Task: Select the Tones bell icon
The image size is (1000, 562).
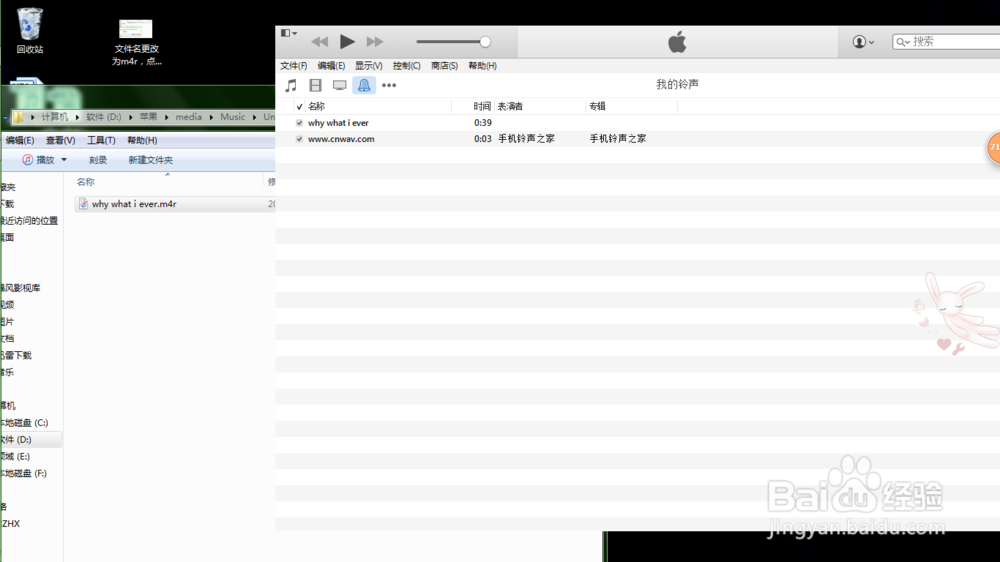Action: 364,85
